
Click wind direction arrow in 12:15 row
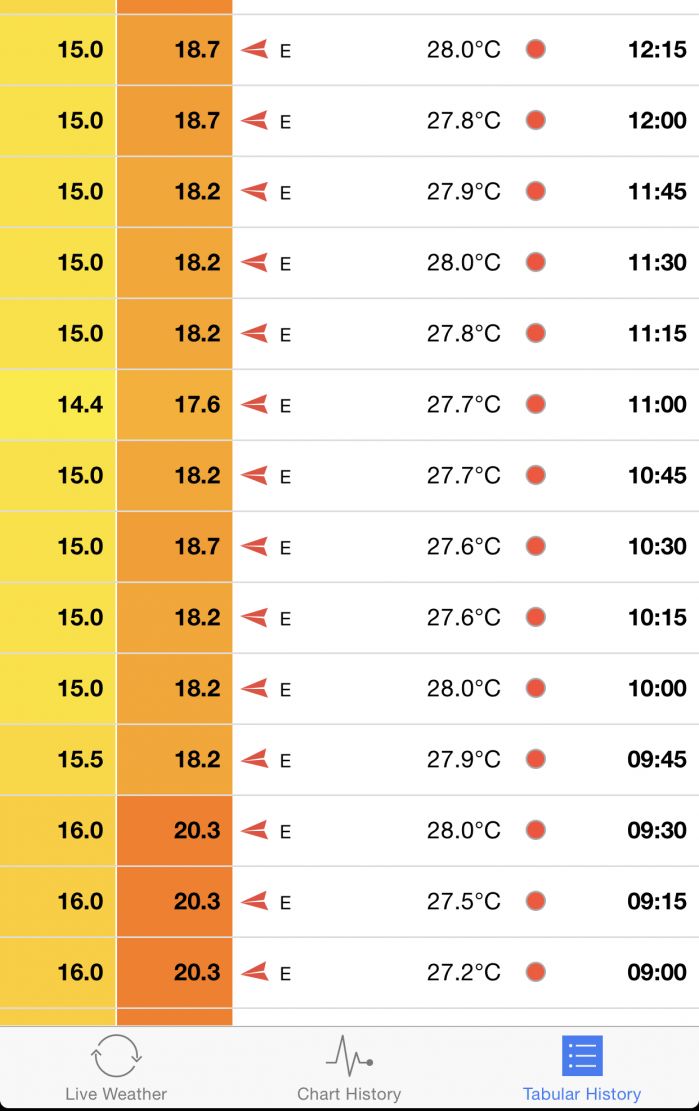click(x=255, y=49)
